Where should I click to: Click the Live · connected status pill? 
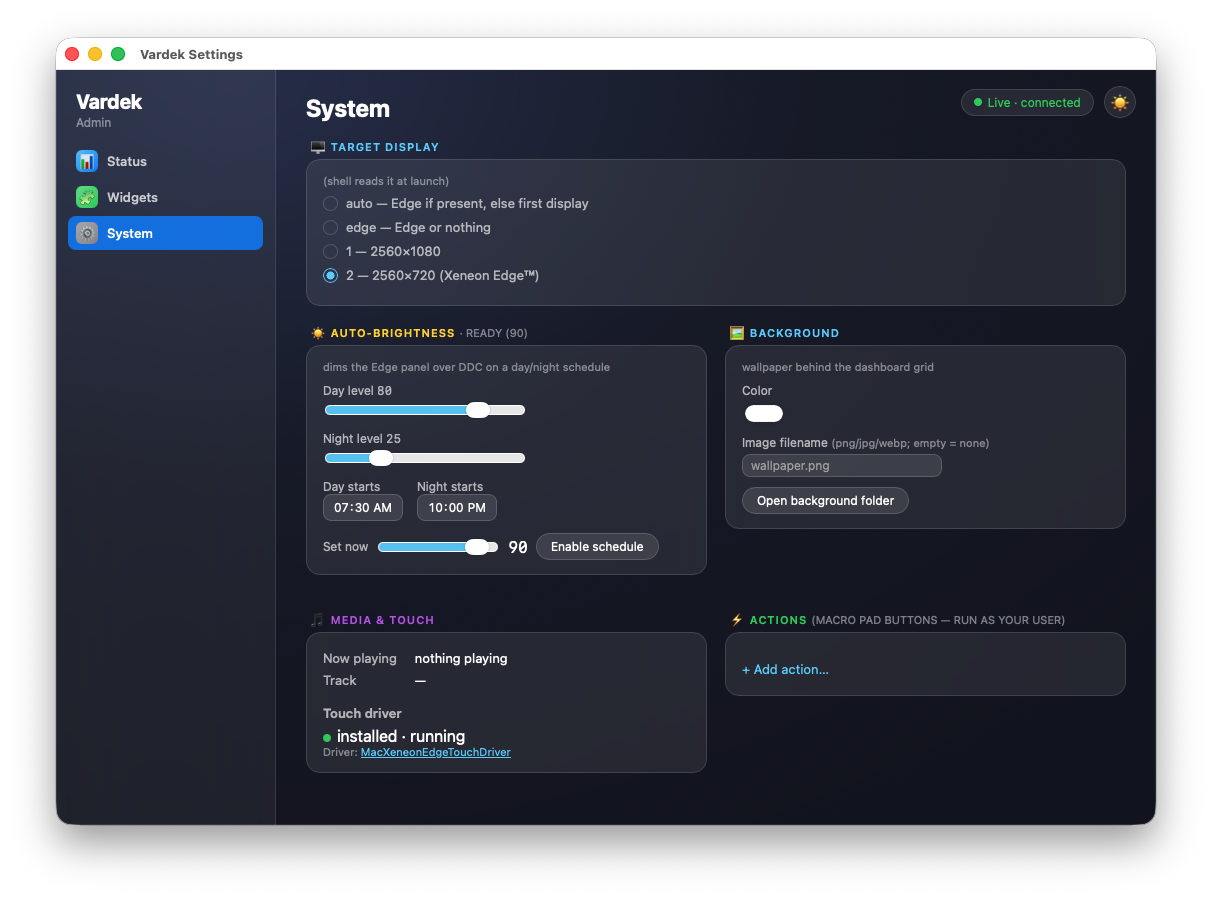(1027, 102)
